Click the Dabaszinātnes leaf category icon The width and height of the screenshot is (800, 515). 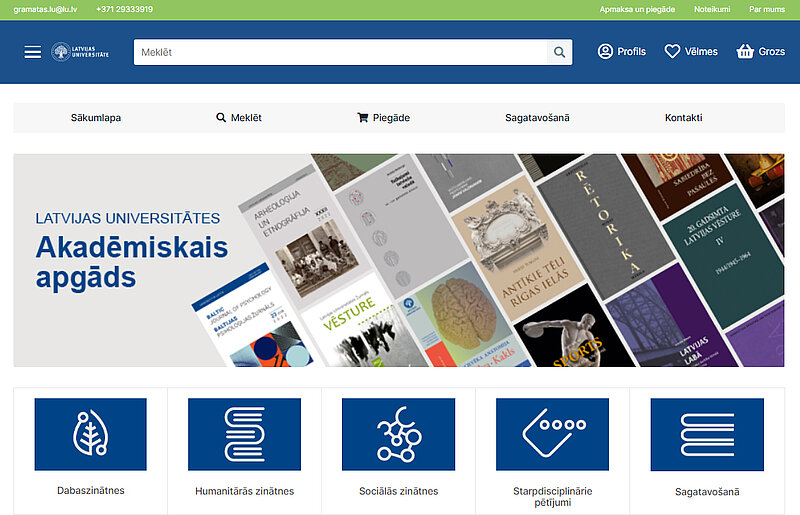[90, 434]
